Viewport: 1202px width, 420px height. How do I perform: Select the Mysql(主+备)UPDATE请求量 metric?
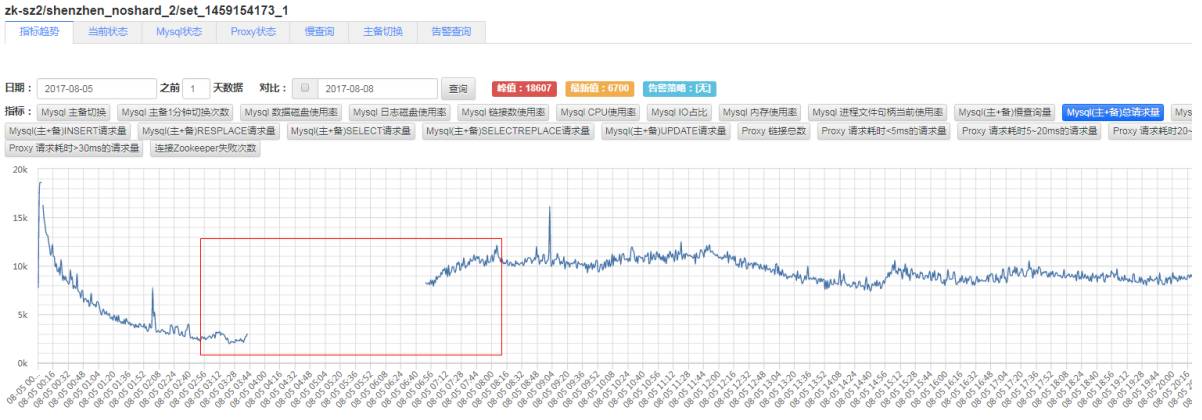(x=668, y=131)
